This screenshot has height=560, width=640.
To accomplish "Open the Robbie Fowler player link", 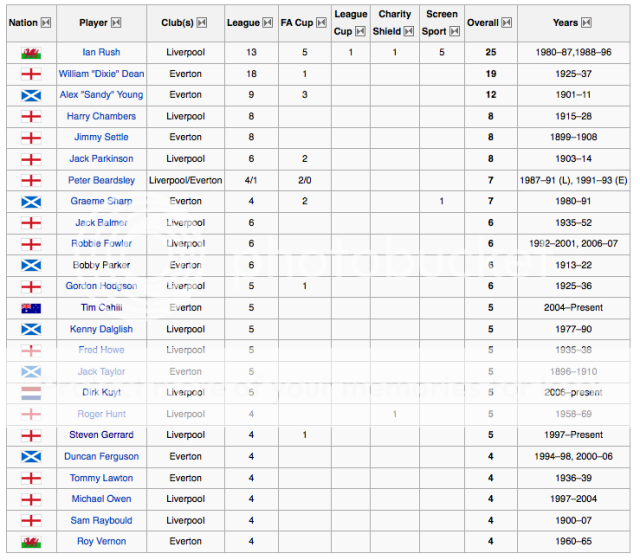I will click(101, 244).
